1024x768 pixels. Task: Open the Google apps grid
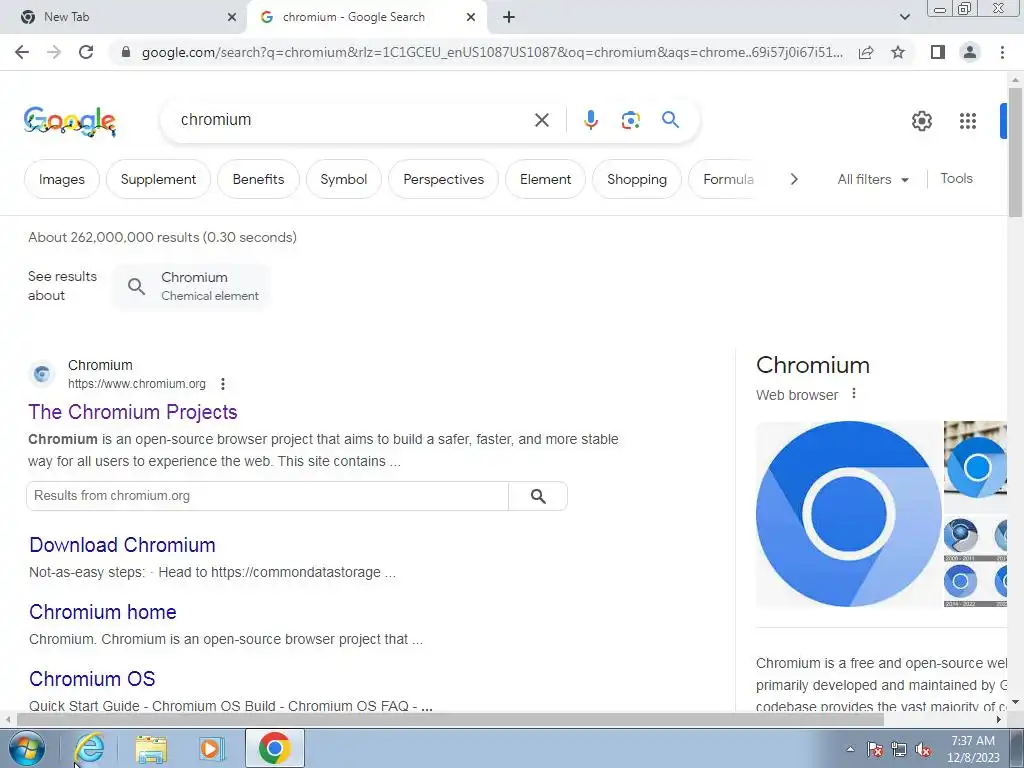[x=968, y=121]
